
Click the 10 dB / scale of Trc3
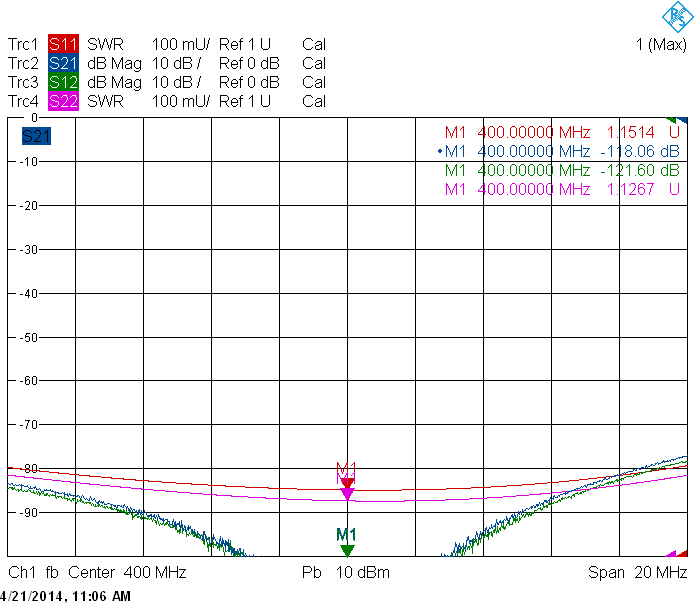click(x=176, y=82)
